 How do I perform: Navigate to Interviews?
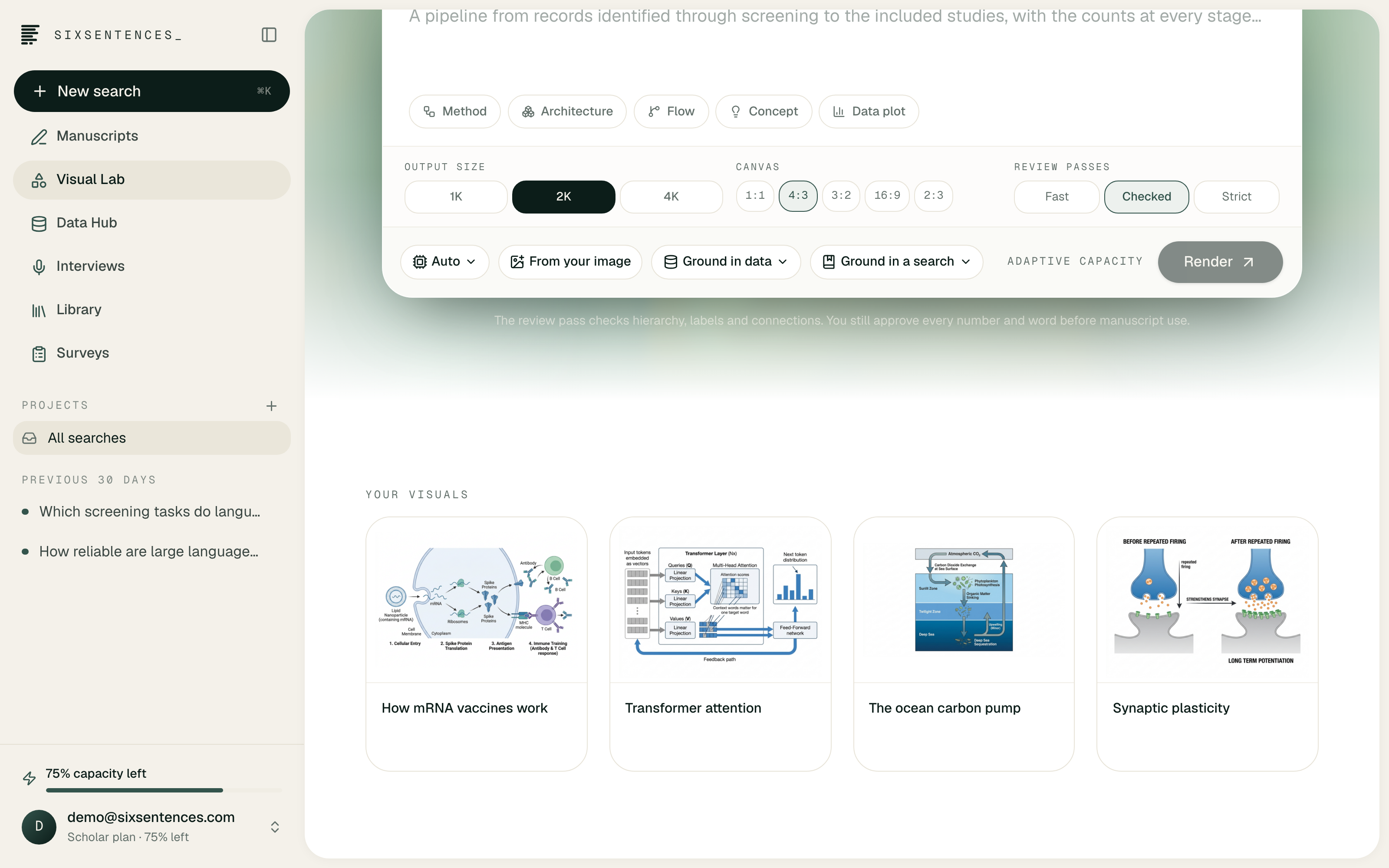[x=151, y=267]
